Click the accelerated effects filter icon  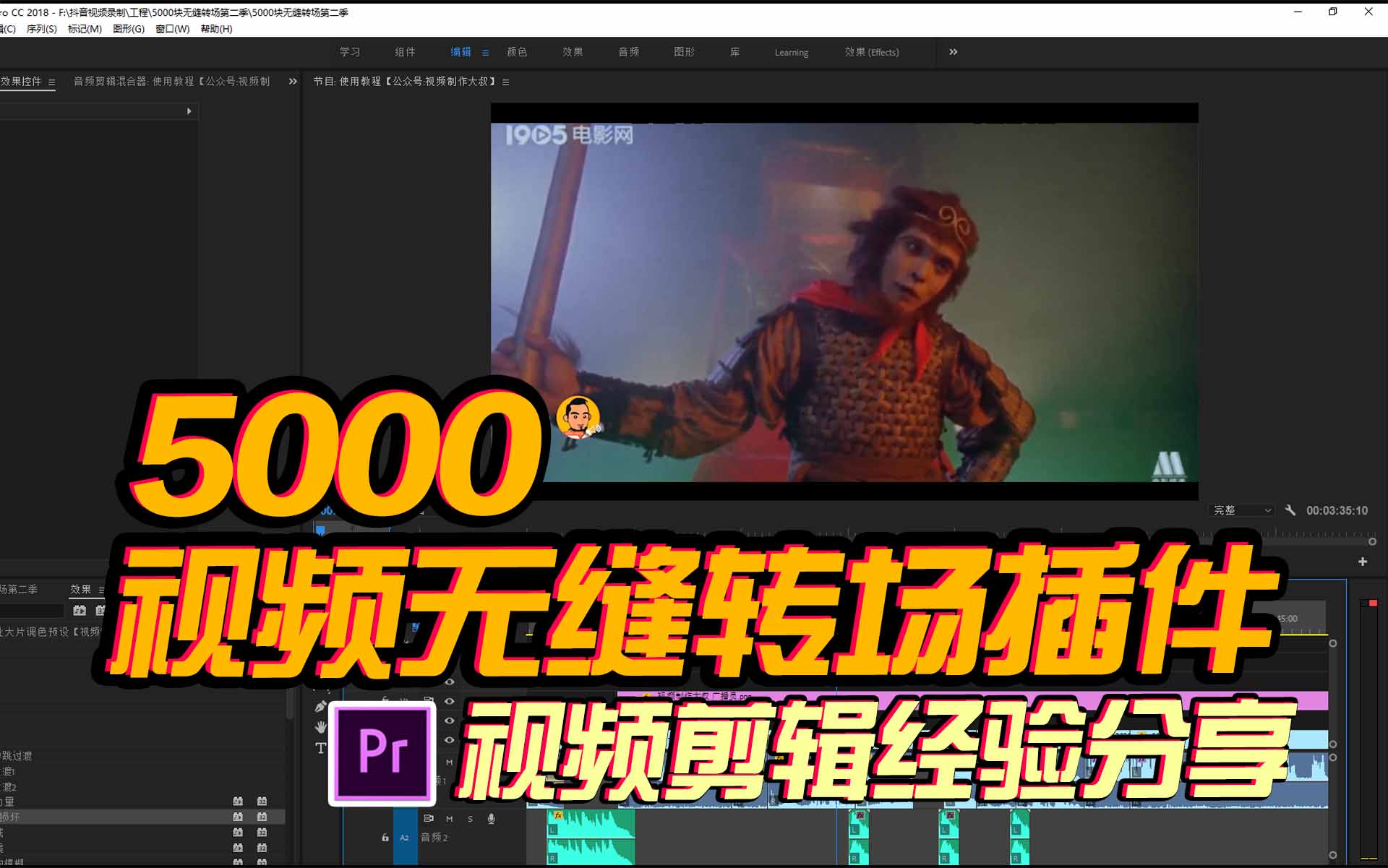click(x=80, y=611)
